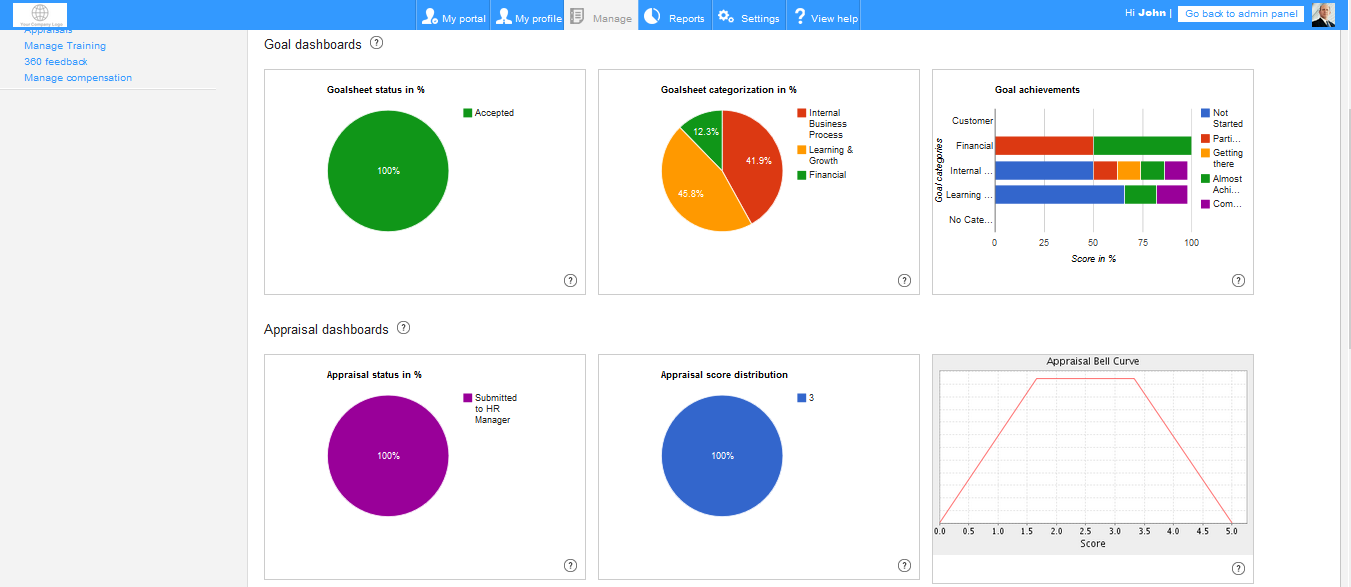Click help icon in Appraisal status card

pyautogui.click(x=570, y=565)
